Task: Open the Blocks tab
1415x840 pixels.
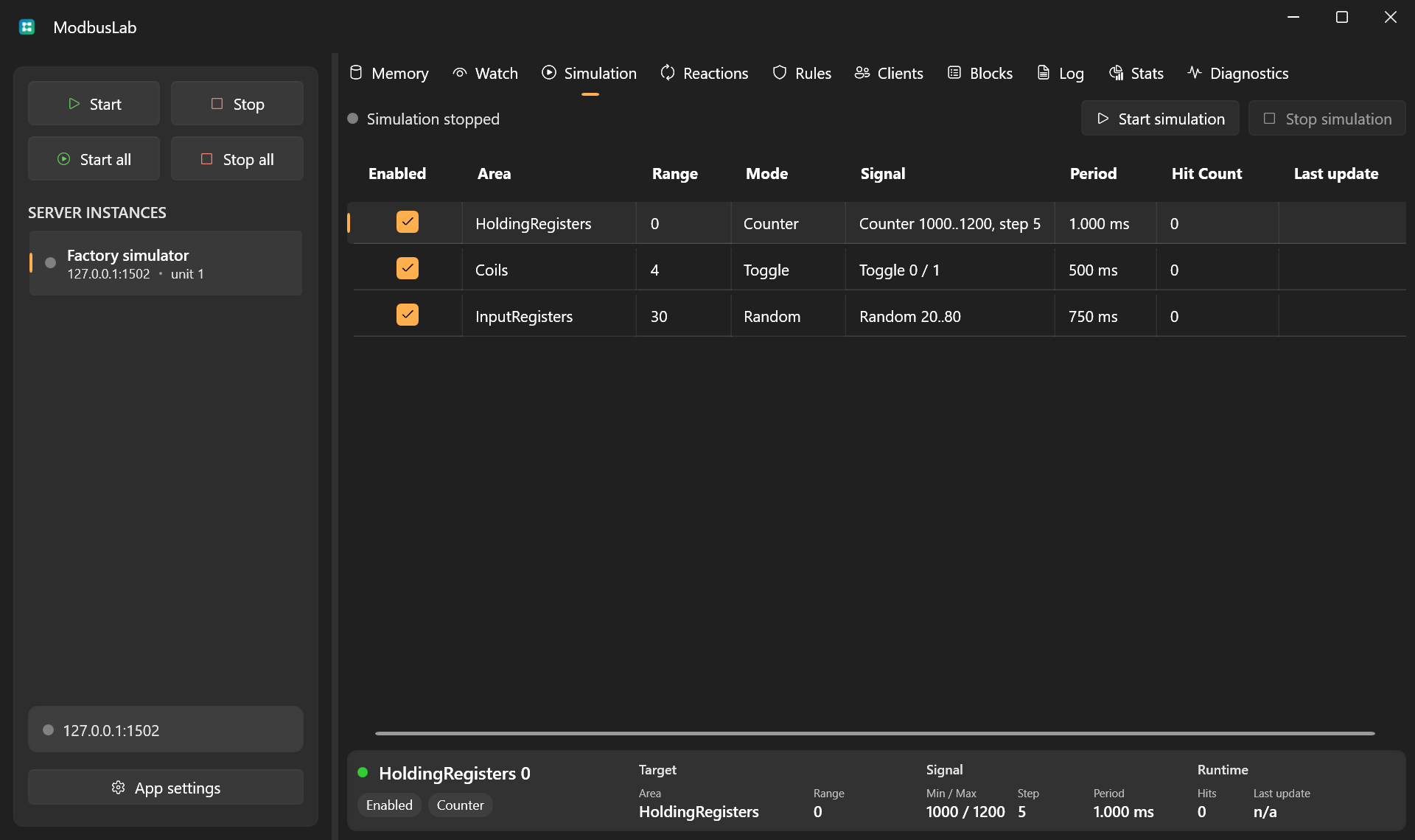Action: coord(979,73)
